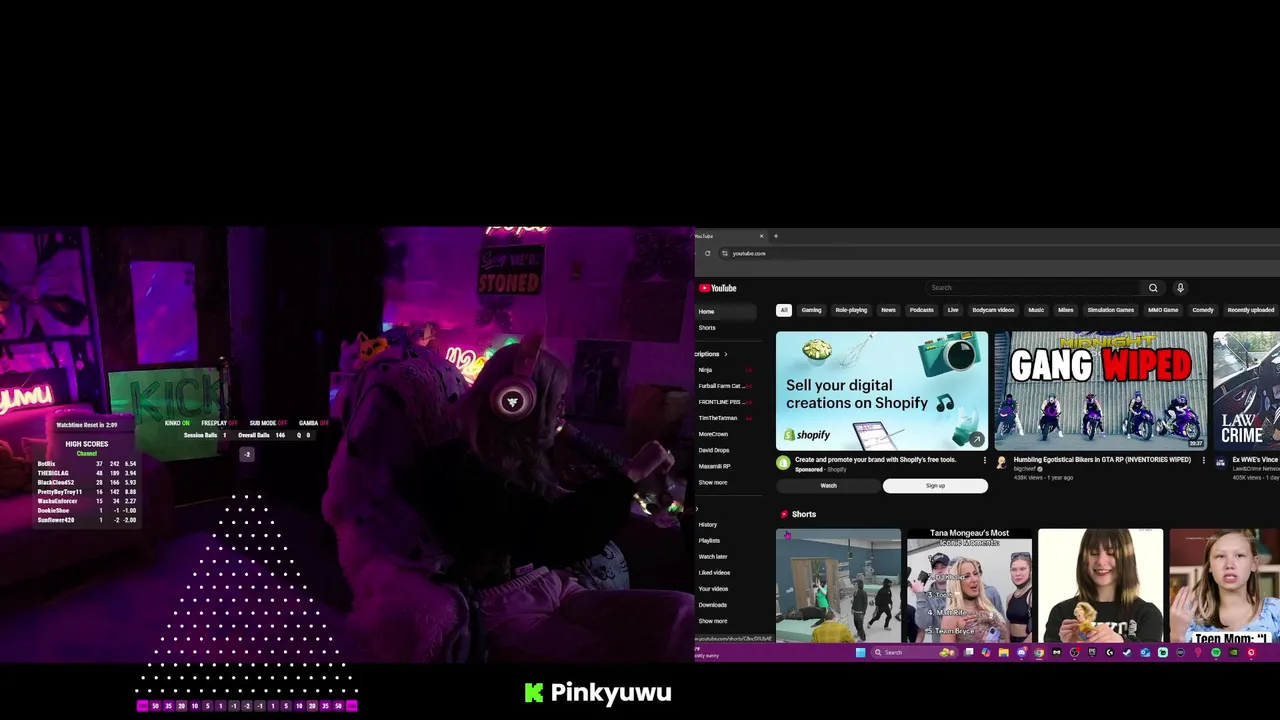1280x720 pixels.
Task: Choose the Comedy filter chip
Action: (x=1203, y=310)
